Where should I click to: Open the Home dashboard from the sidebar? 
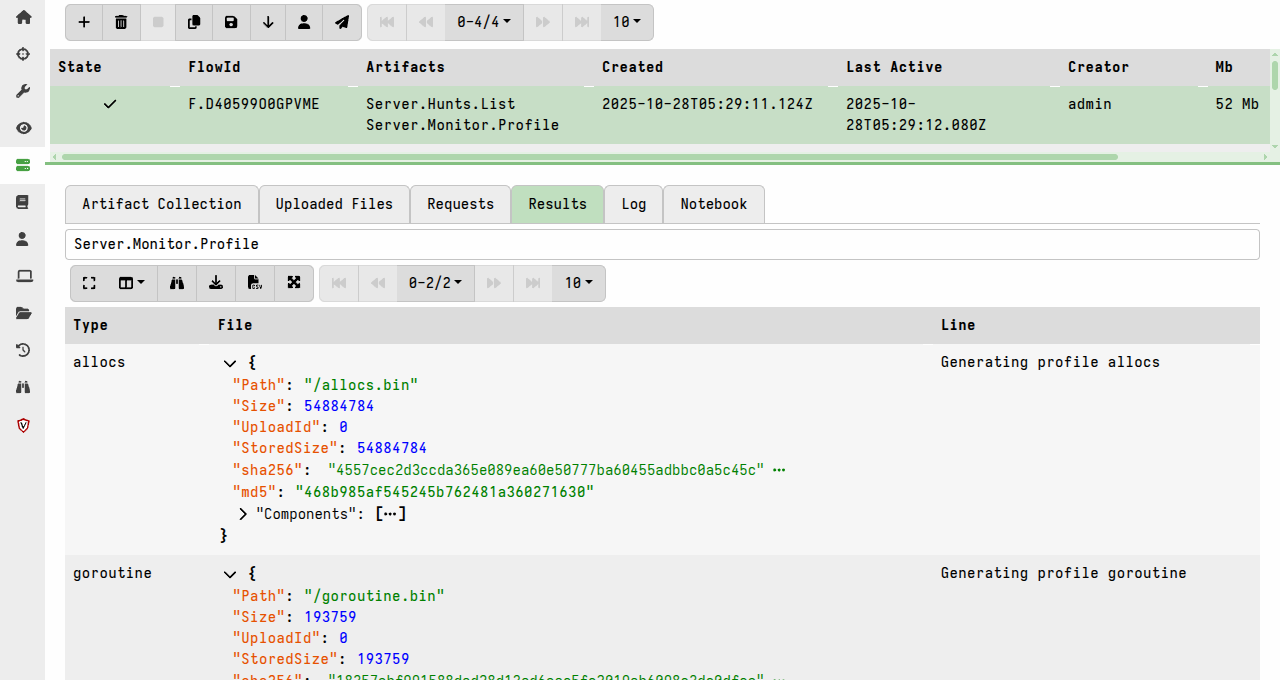pyautogui.click(x=22, y=18)
